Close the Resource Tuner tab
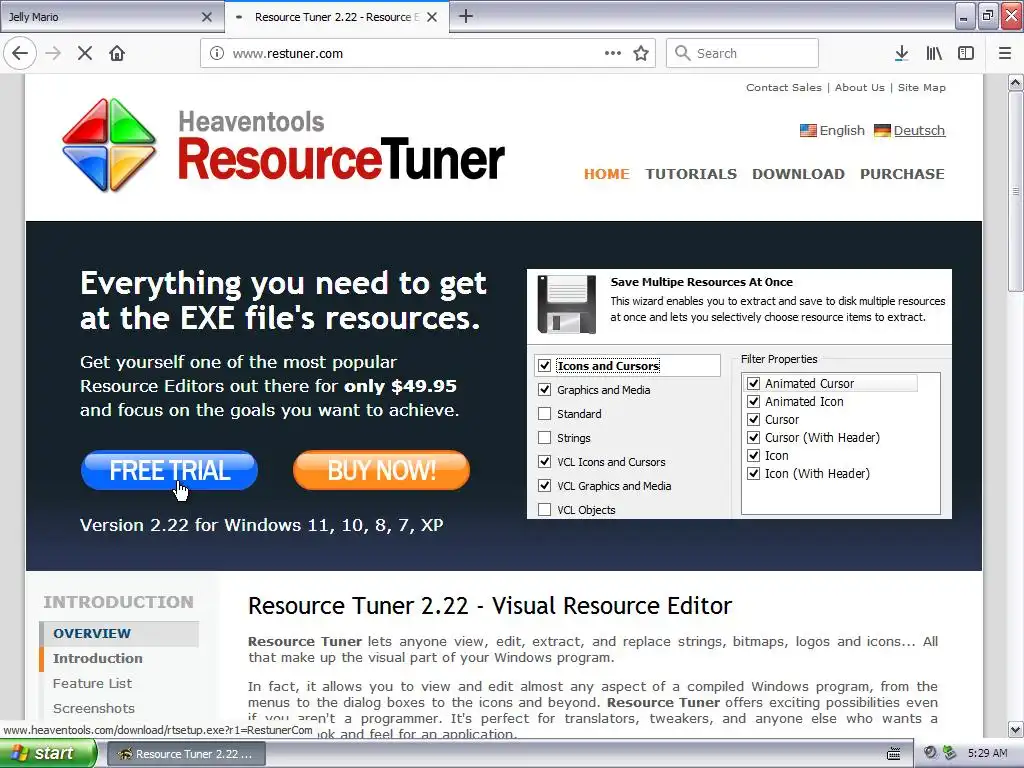1024x768 pixels. tap(432, 17)
